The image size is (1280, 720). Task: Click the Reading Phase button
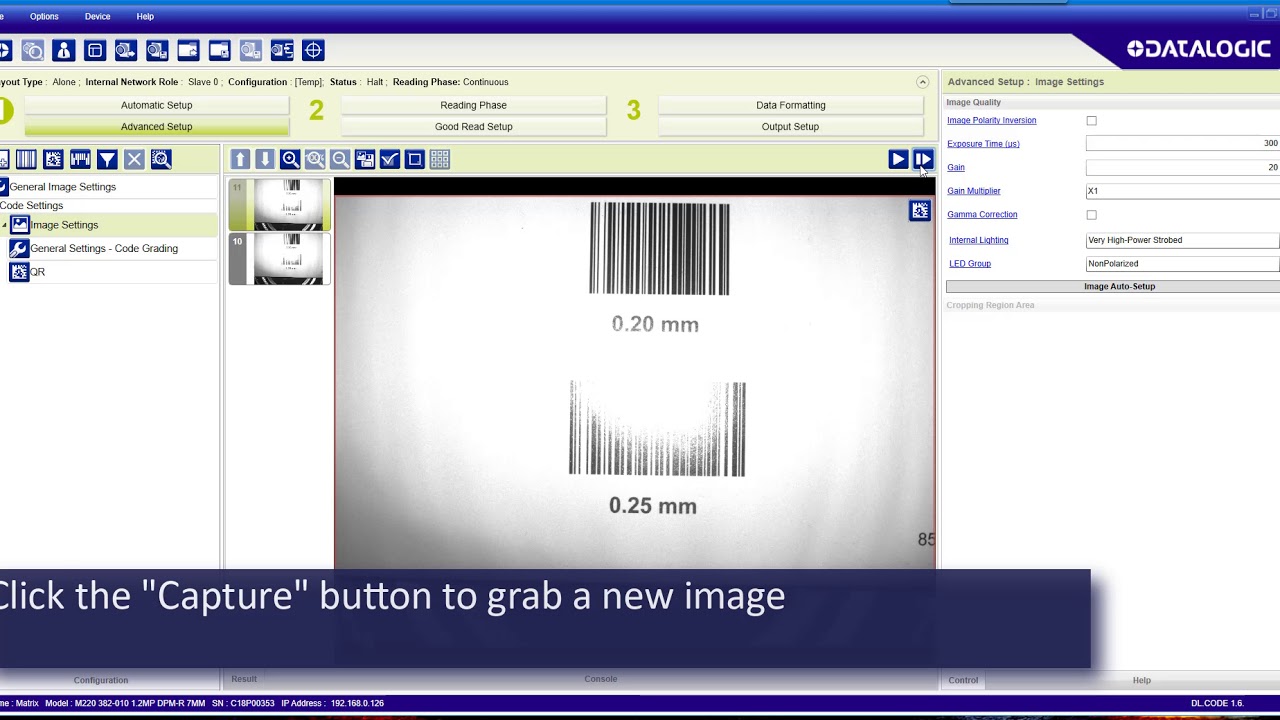pos(473,105)
